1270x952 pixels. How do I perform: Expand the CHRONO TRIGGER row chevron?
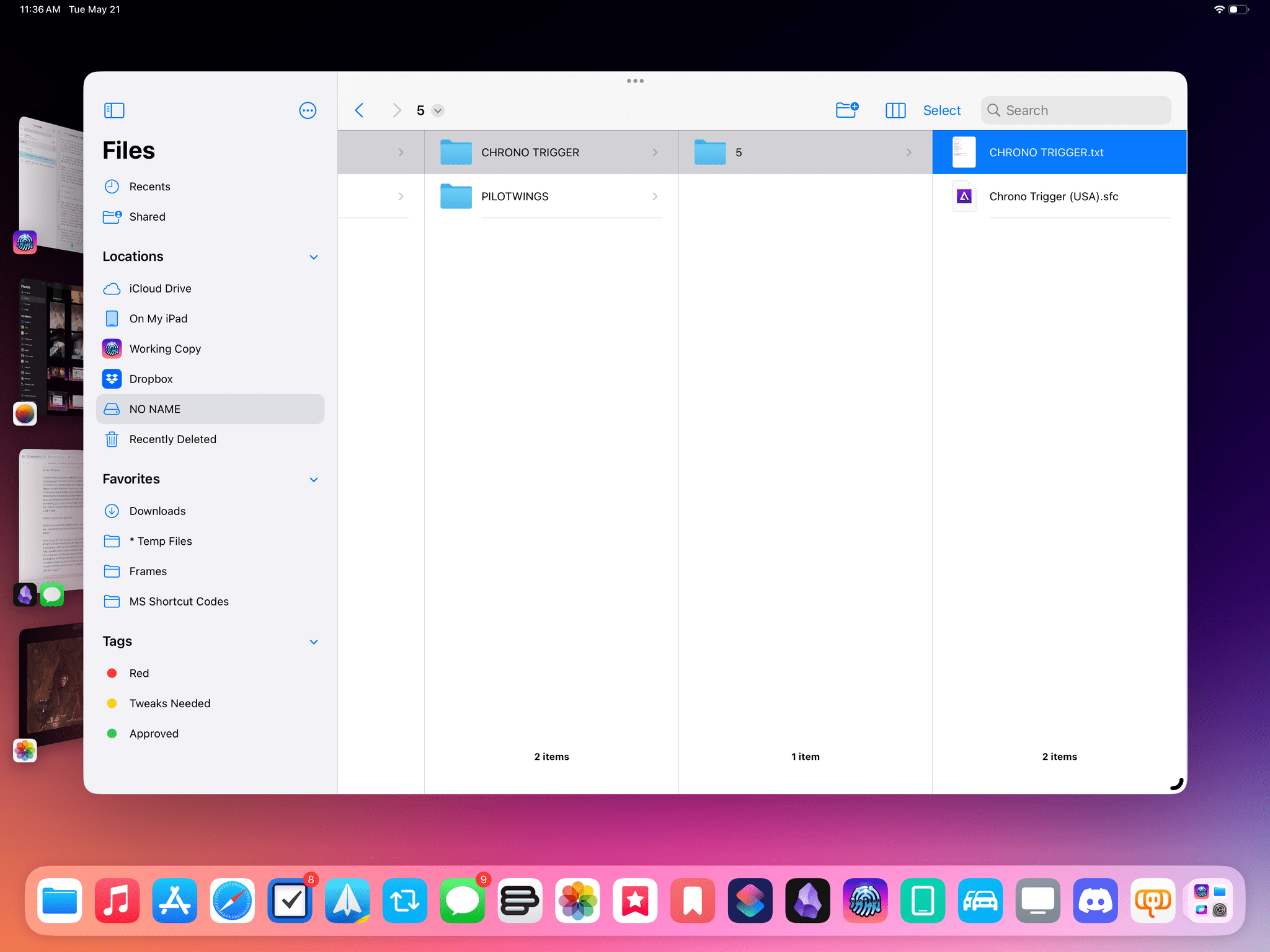point(655,152)
